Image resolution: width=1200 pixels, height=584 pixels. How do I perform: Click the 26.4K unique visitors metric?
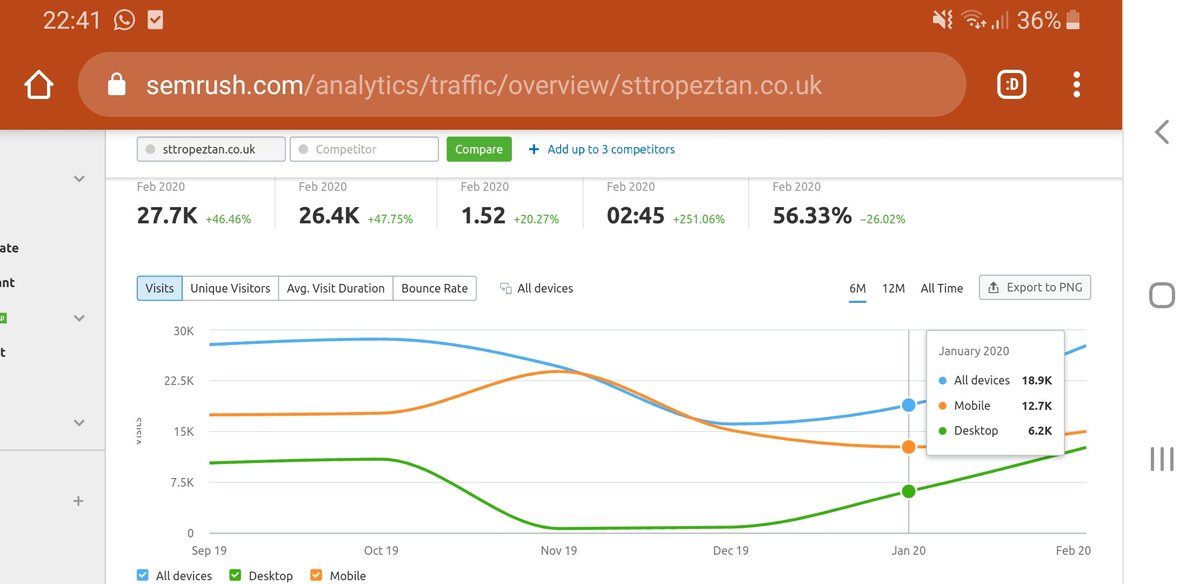(329, 215)
